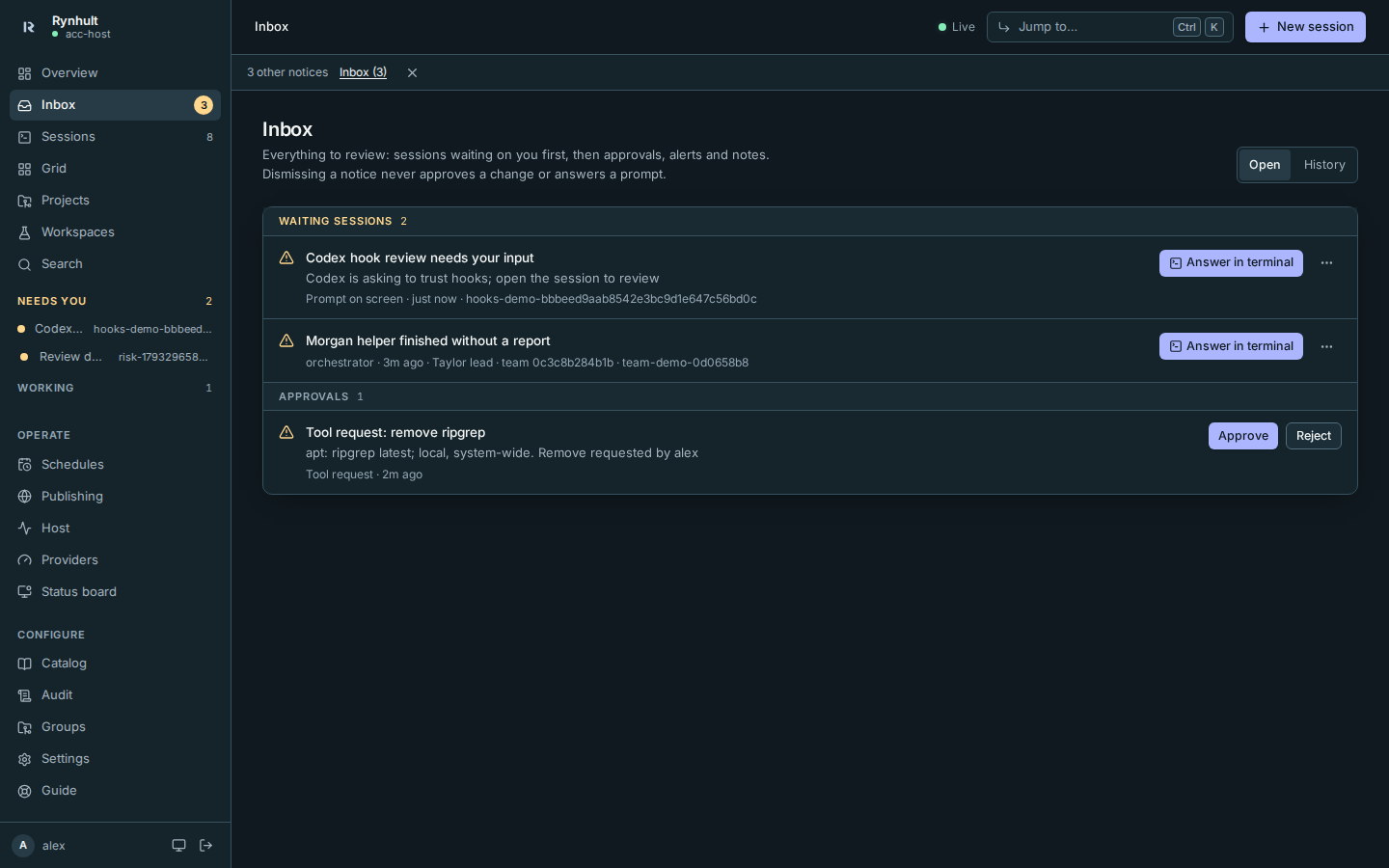The height and width of the screenshot is (868, 1389).
Task: Click the Grid icon in sidebar
Action: 24,169
